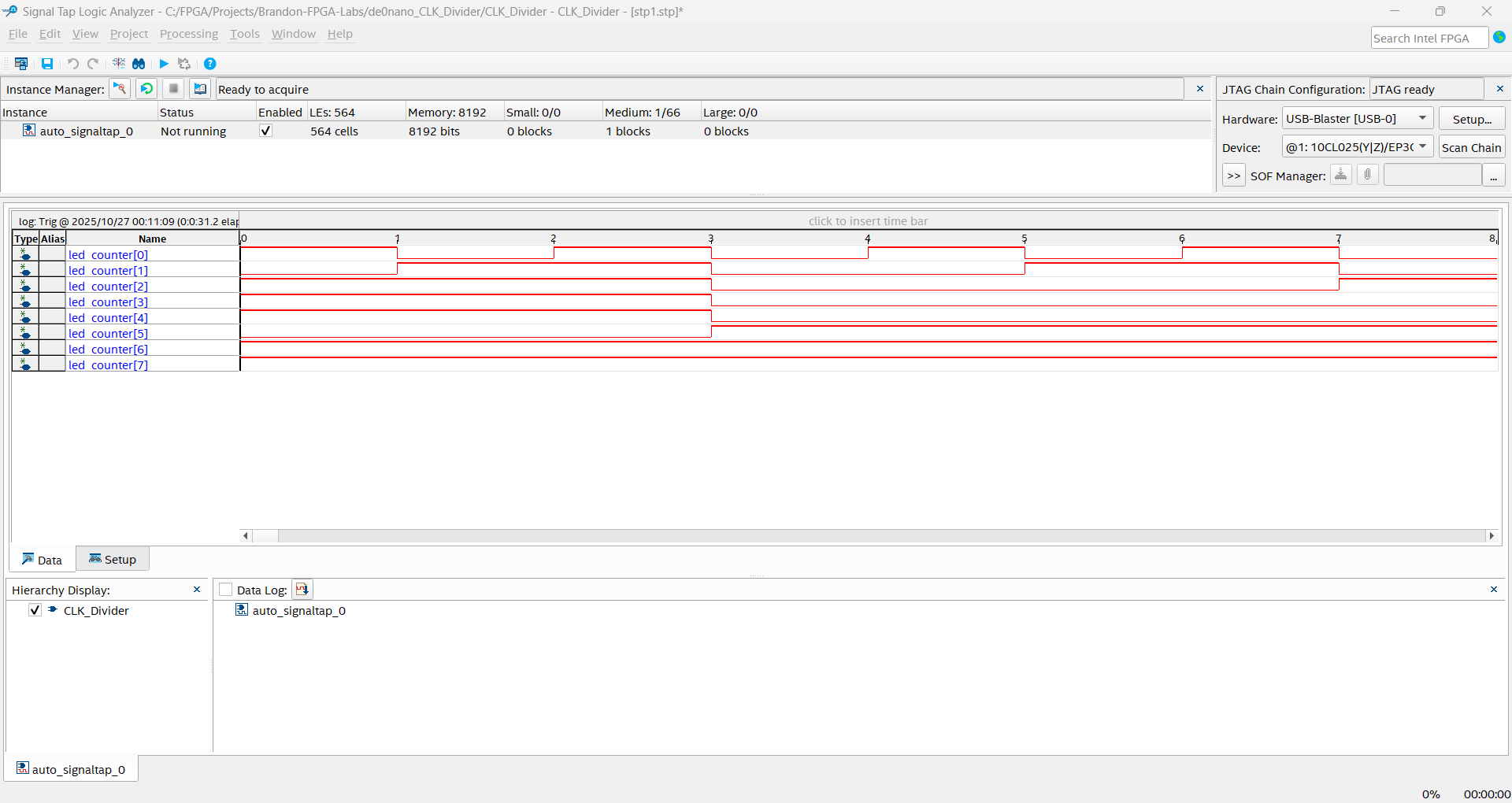Click the blue Help question mark icon
The image size is (1512, 803).
pyautogui.click(x=210, y=64)
